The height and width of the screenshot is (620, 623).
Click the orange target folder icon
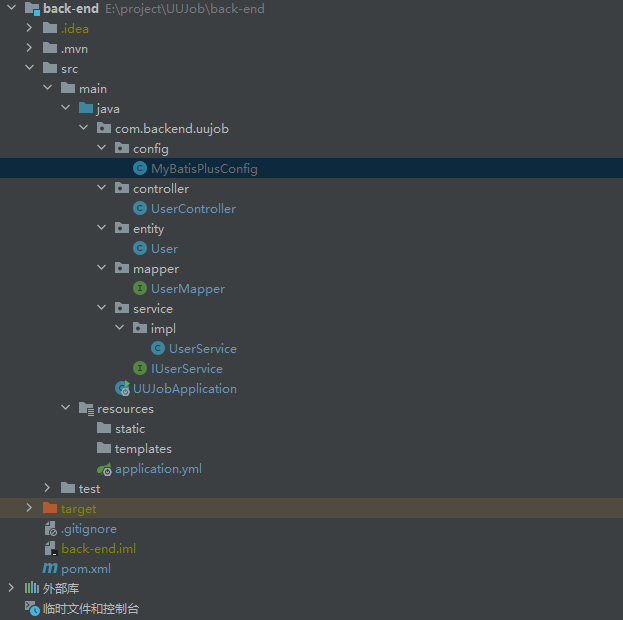click(x=50, y=509)
